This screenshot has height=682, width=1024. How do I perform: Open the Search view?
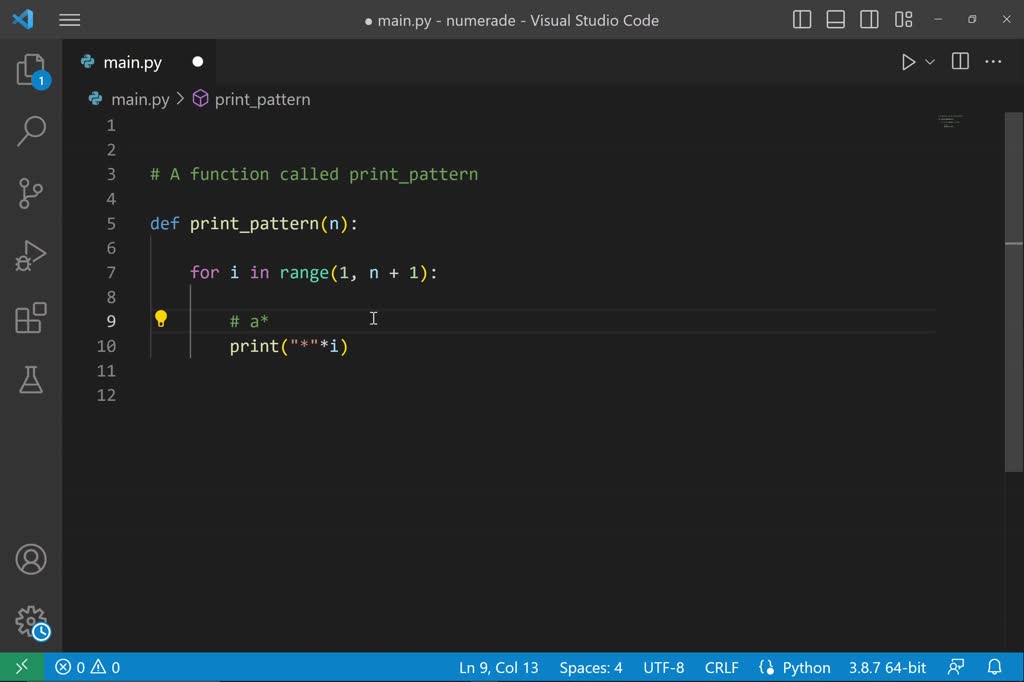(x=31, y=131)
